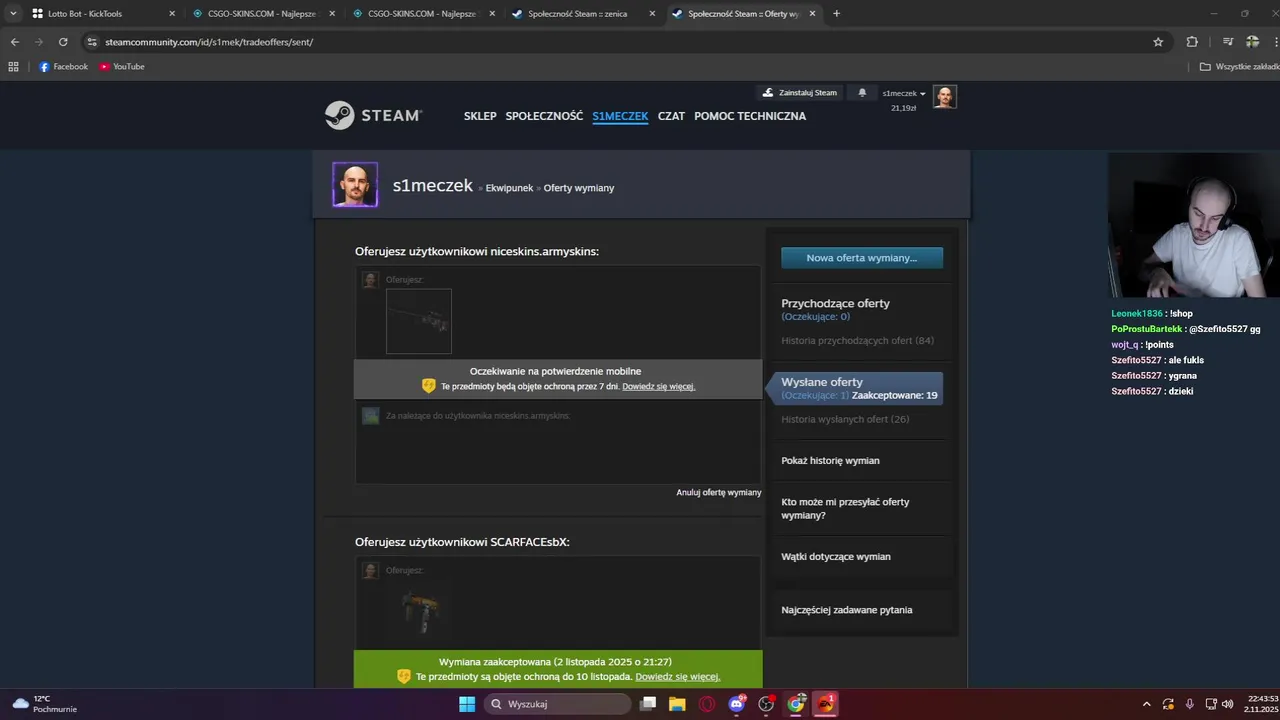The width and height of the screenshot is (1280, 720).
Task: Open Wątki dotyczące wymian
Action: (836, 557)
